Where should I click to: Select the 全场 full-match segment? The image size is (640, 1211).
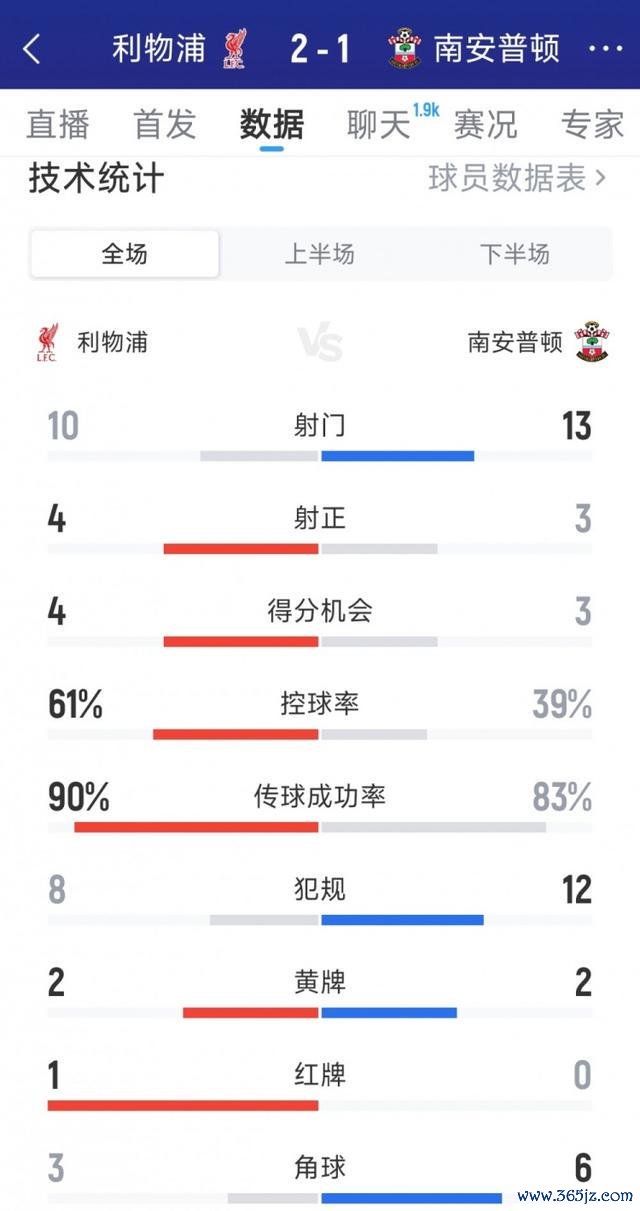[125, 254]
